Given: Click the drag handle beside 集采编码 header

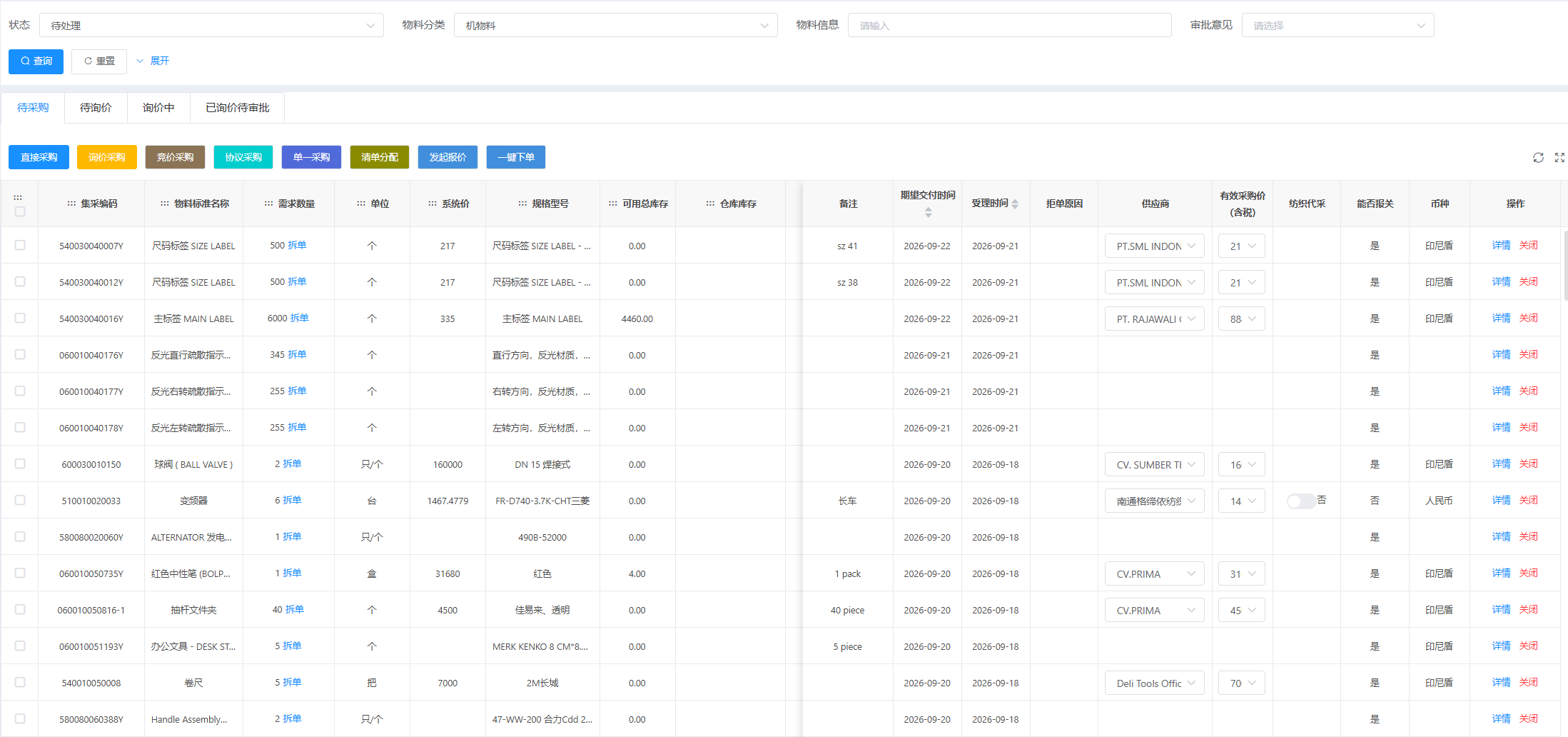Looking at the screenshot, I should pyautogui.click(x=71, y=204).
